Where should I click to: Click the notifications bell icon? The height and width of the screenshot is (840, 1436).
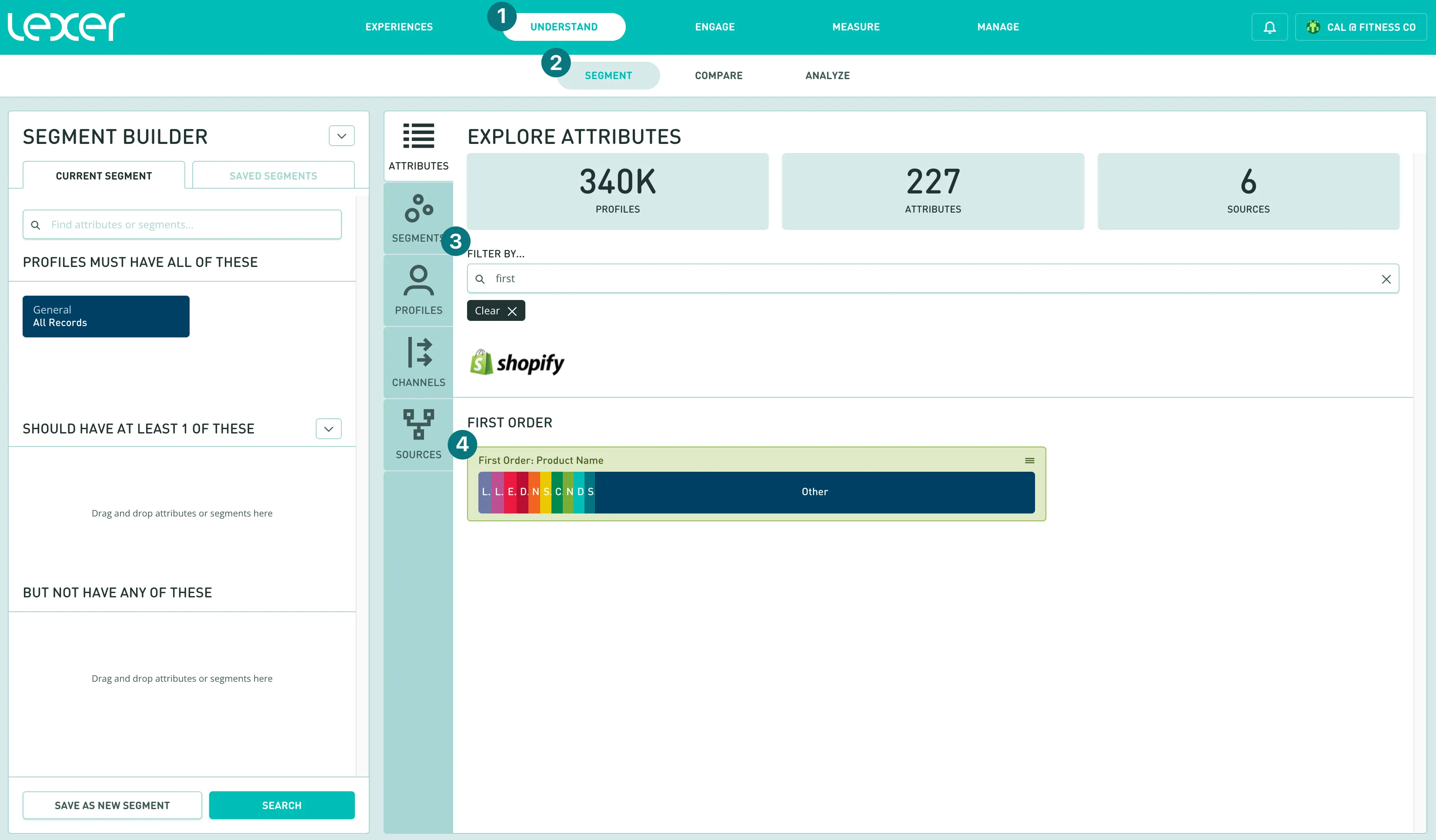pos(1269,27)
